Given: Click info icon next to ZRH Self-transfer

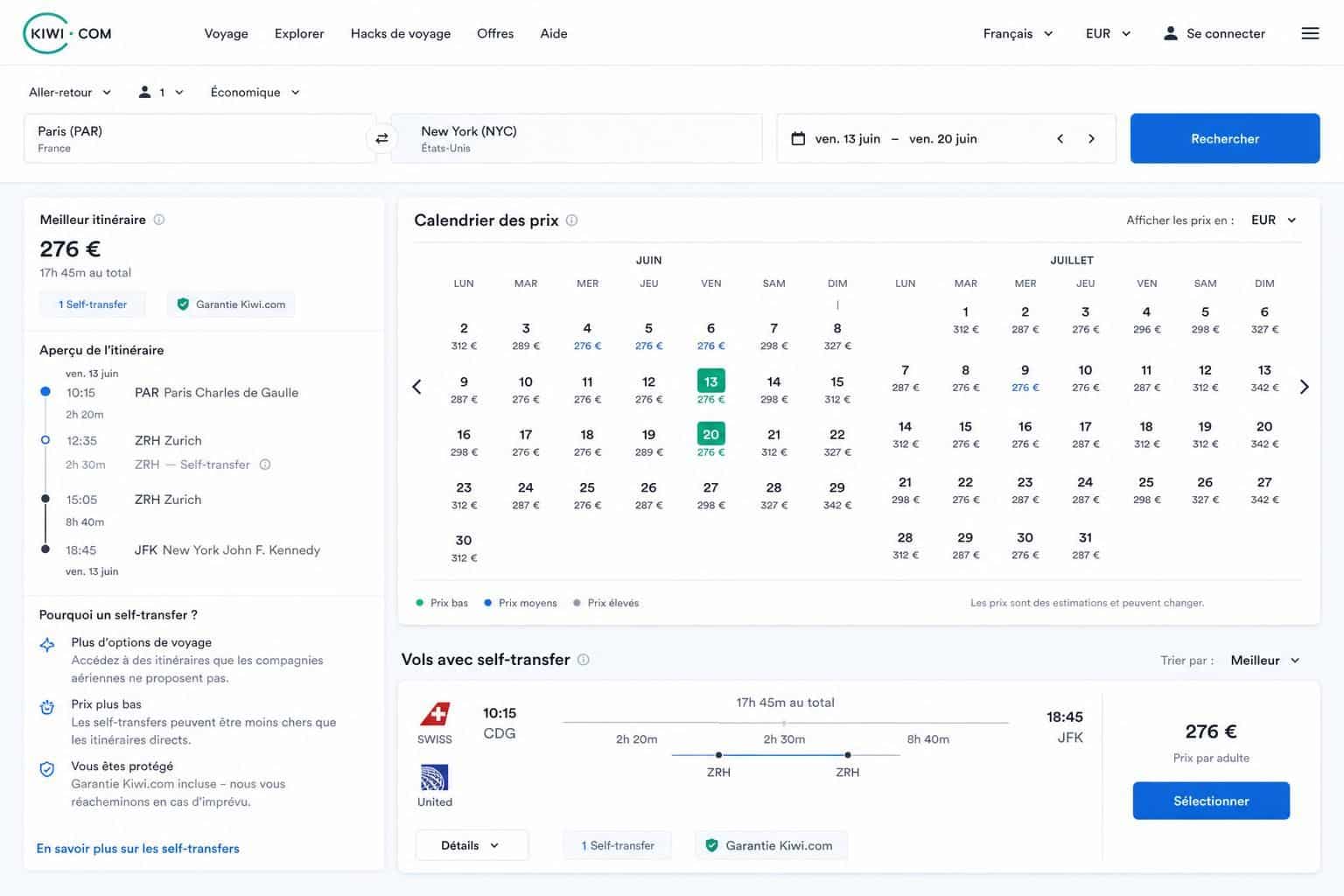Looking at the screenshot, I should coord(265,465).
